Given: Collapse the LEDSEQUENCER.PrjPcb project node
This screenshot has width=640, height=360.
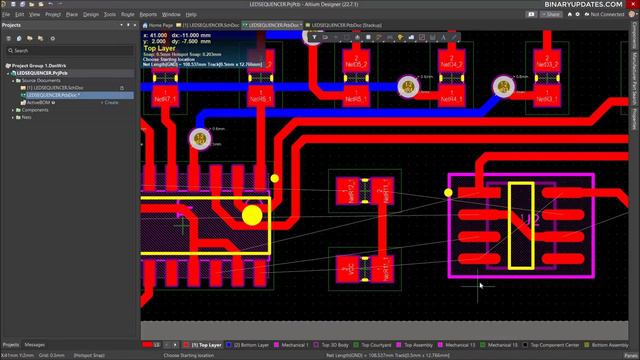Looking at the screenshot, I should pos(8,73).
